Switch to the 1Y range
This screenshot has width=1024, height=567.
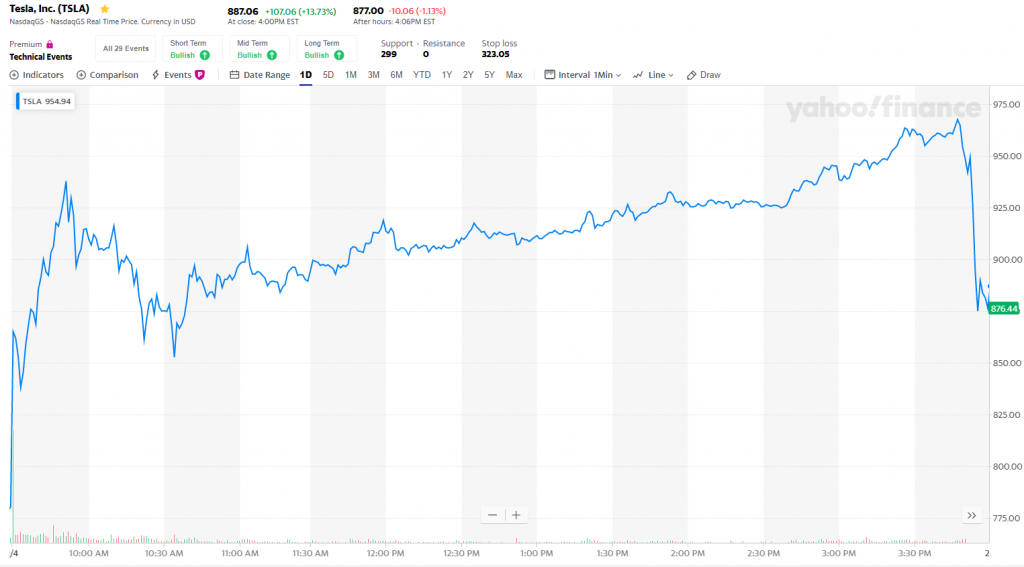coord(447,75)
